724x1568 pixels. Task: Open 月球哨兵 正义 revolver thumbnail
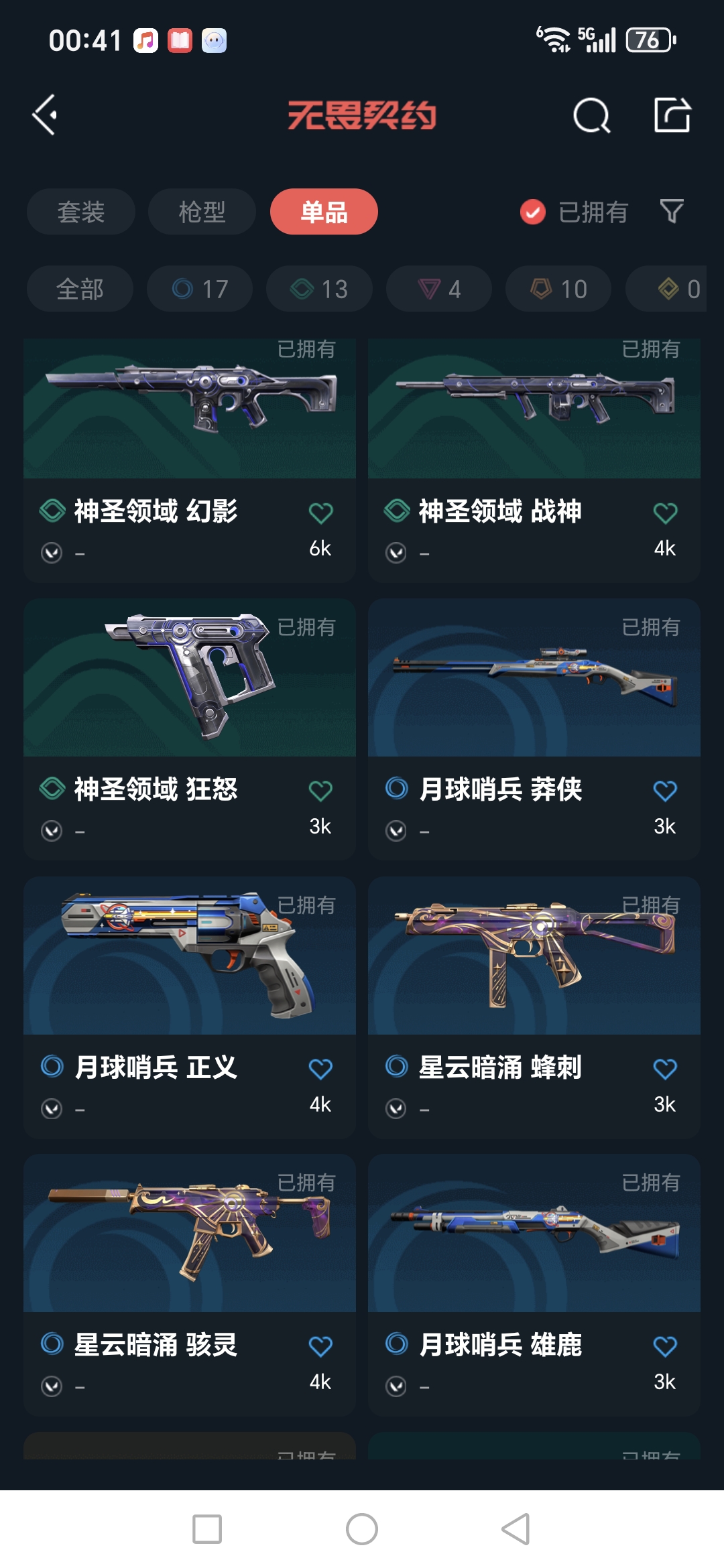pyautogui.click(x=190, y=956)
